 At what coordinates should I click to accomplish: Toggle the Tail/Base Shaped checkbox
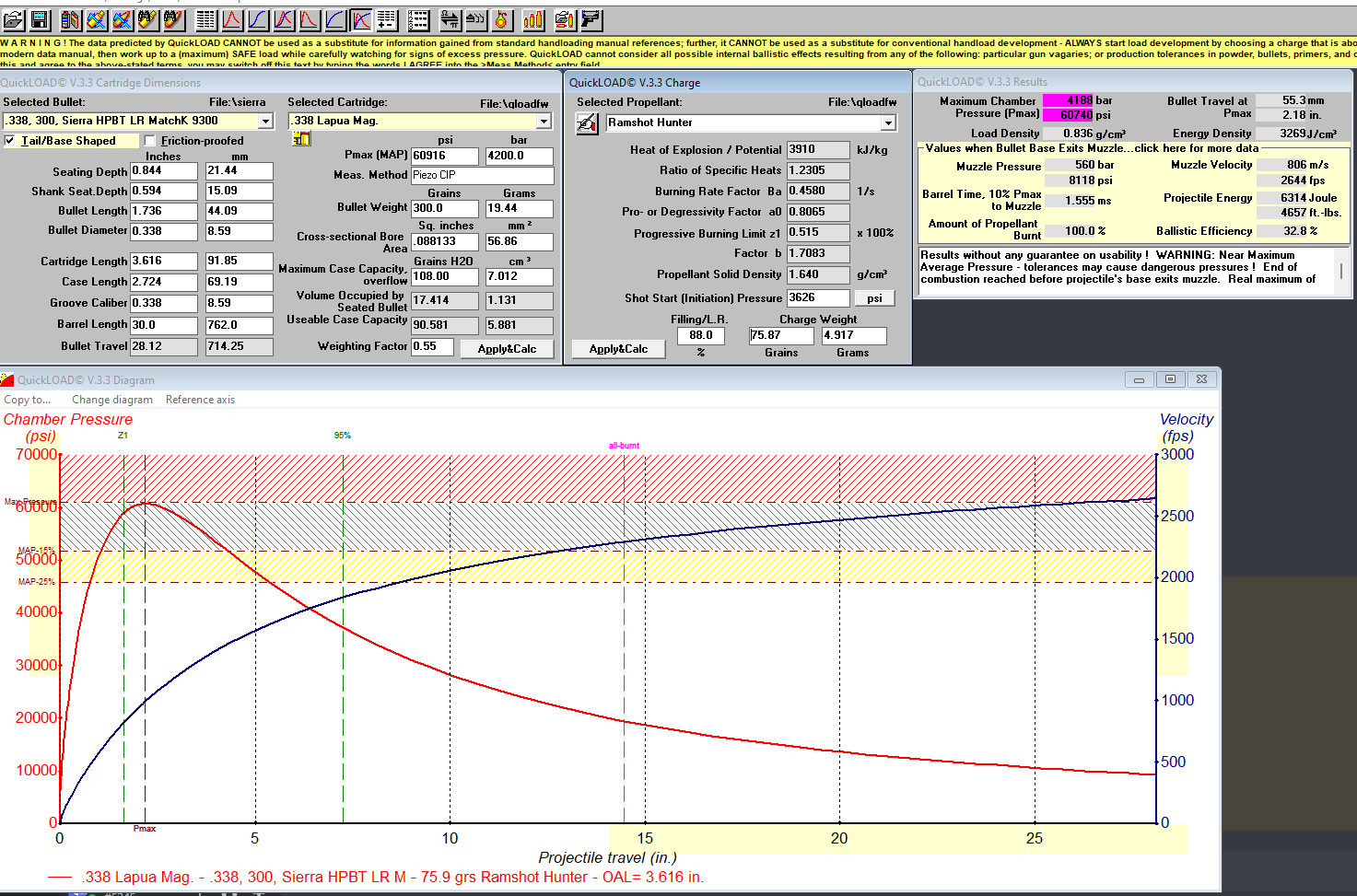click(10, 141)
